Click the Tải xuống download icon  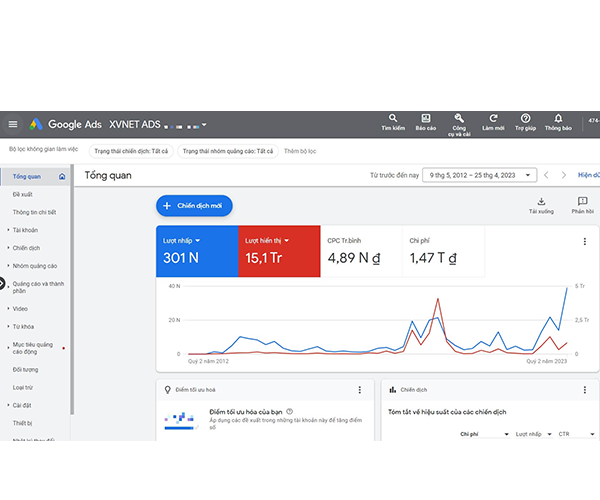click(541, 202)
